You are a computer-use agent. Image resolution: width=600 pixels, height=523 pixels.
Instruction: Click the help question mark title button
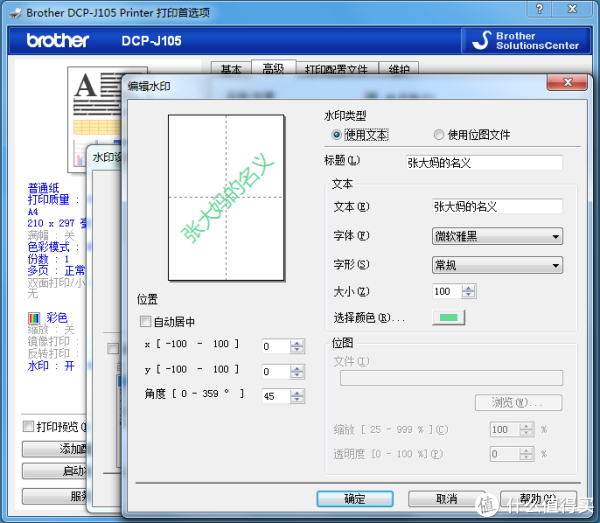(x=539, y=9)
